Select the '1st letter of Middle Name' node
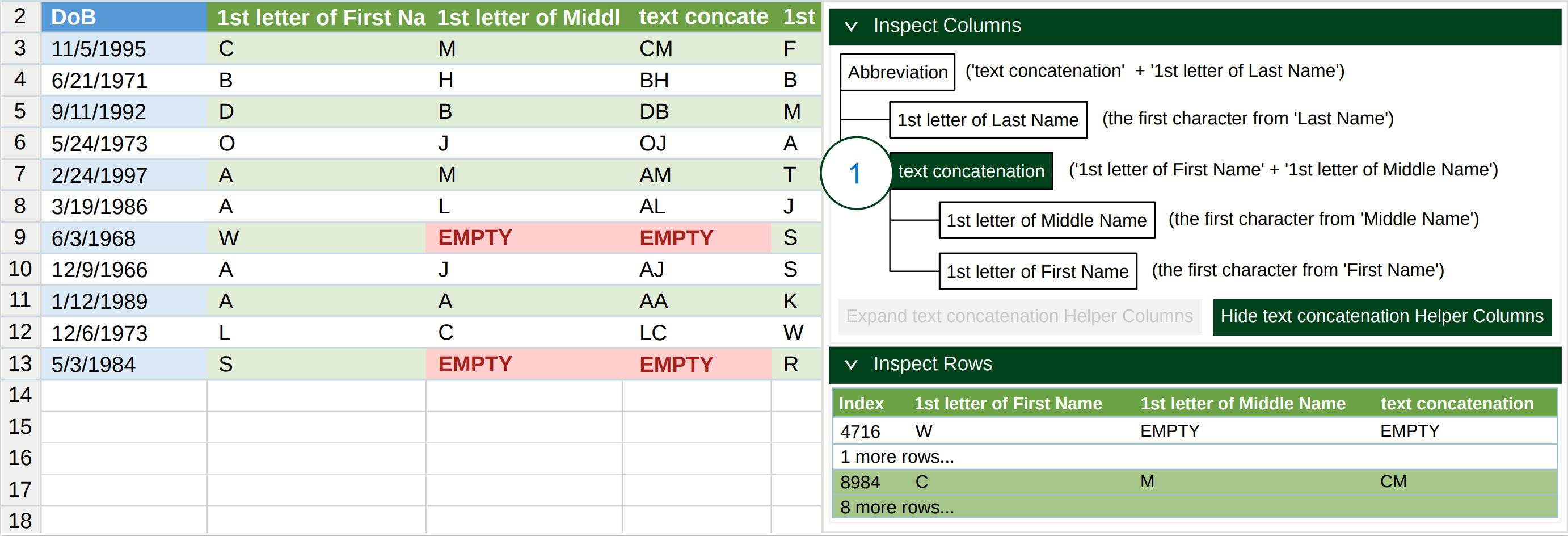 (x=1046, y=220)
